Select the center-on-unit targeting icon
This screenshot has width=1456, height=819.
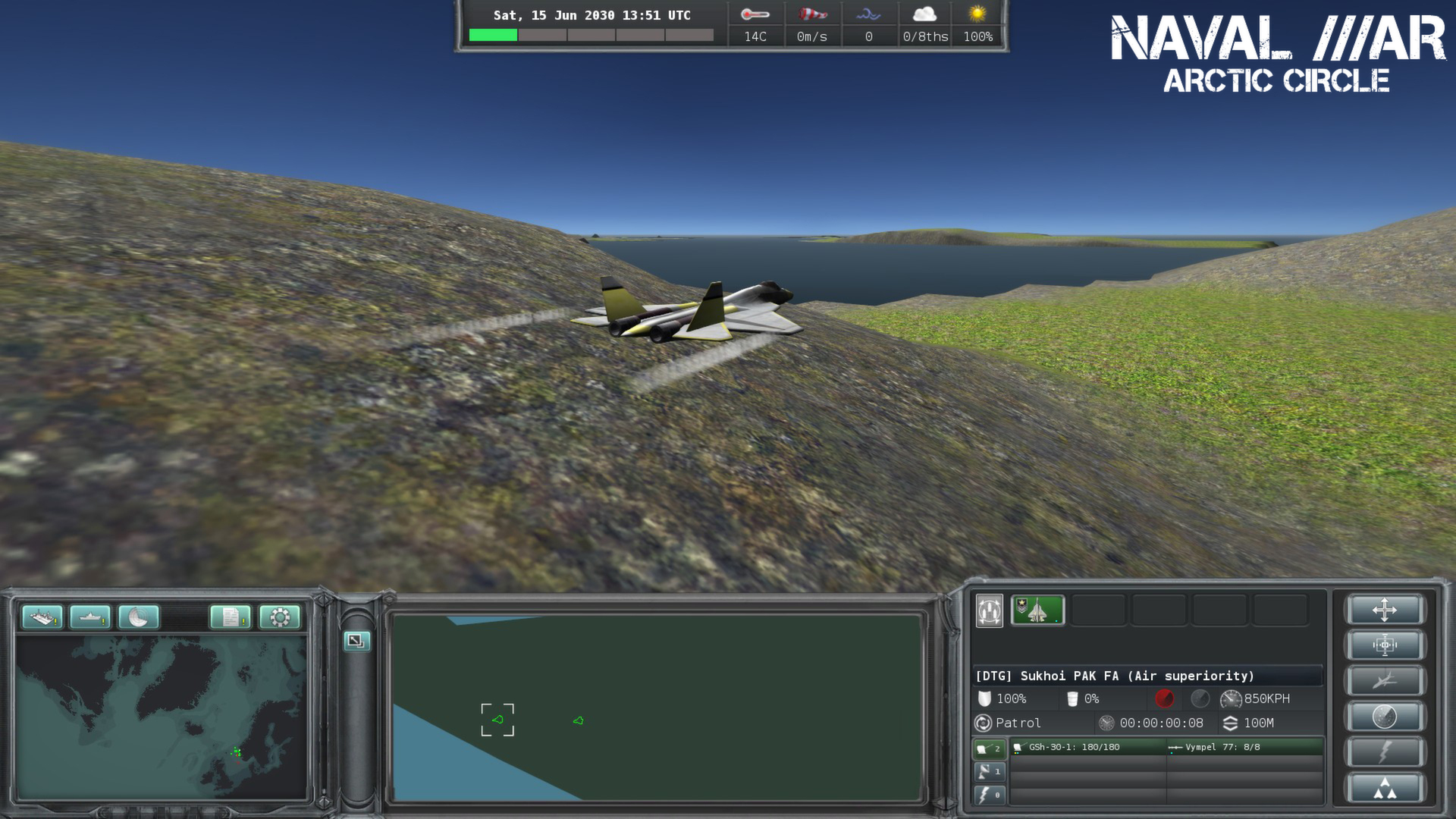(1385, 645)
